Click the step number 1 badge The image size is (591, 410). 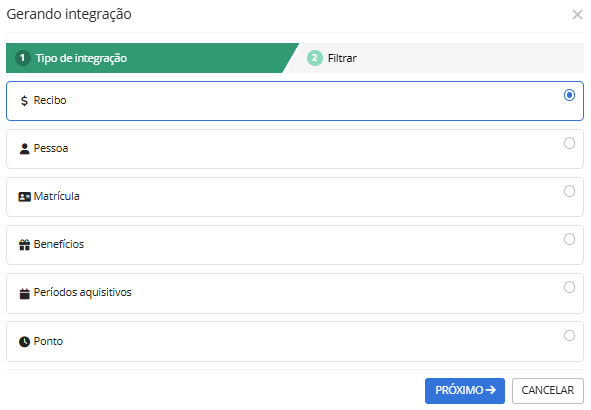(23, 58)
